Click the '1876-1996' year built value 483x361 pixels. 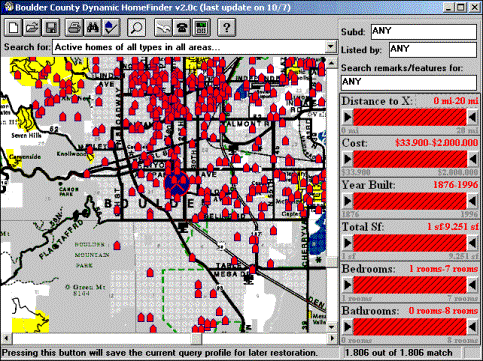coord(455,185)
